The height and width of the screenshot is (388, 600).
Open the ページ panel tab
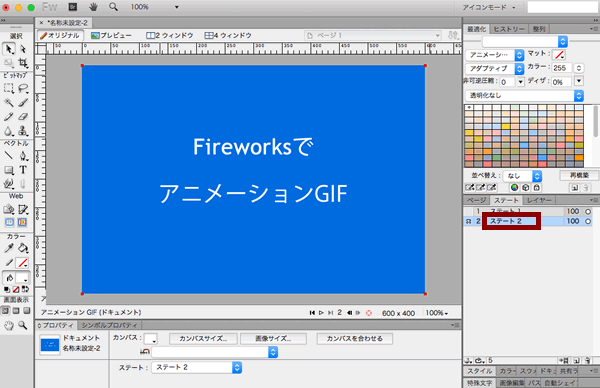[477, 200]
